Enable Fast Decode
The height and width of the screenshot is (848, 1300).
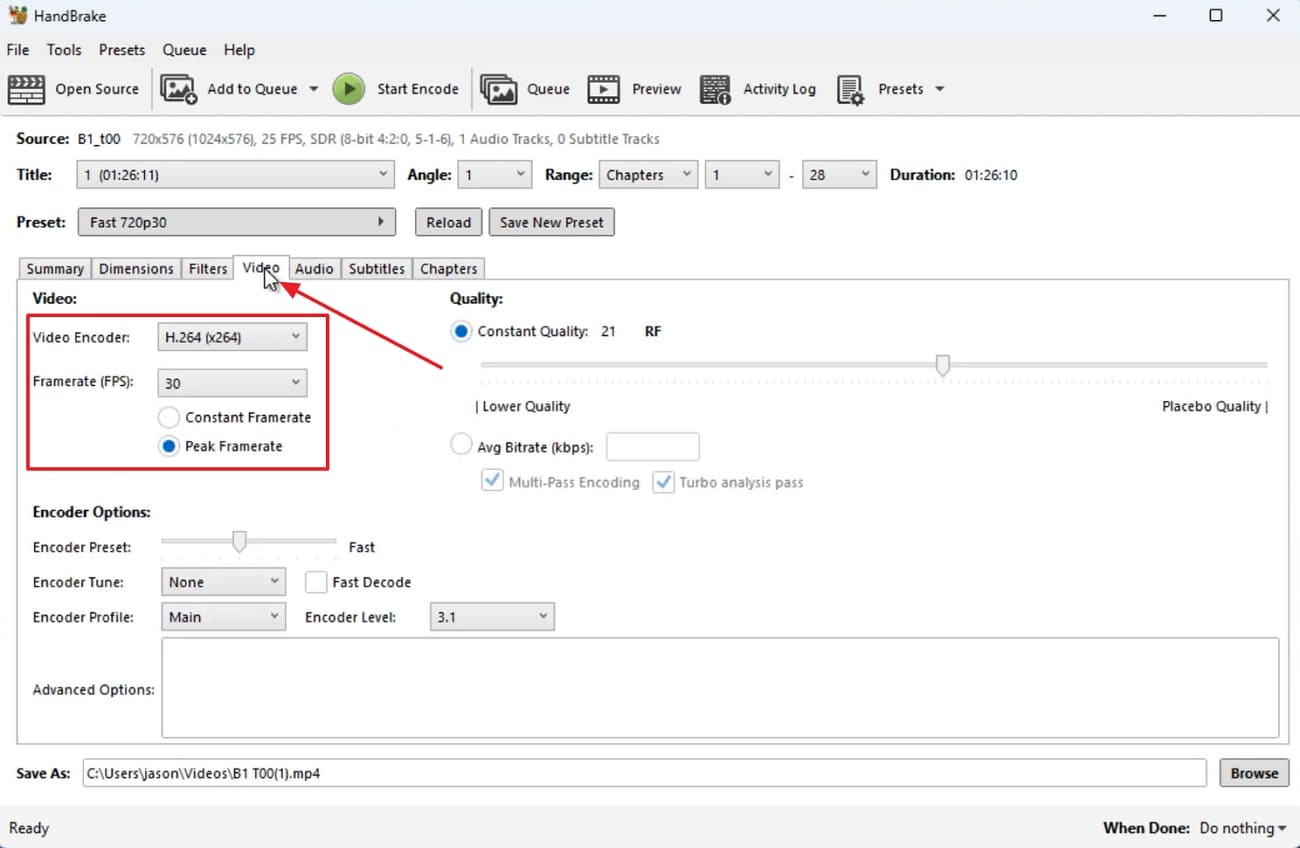pyautogui.click(x=316, y=581)
